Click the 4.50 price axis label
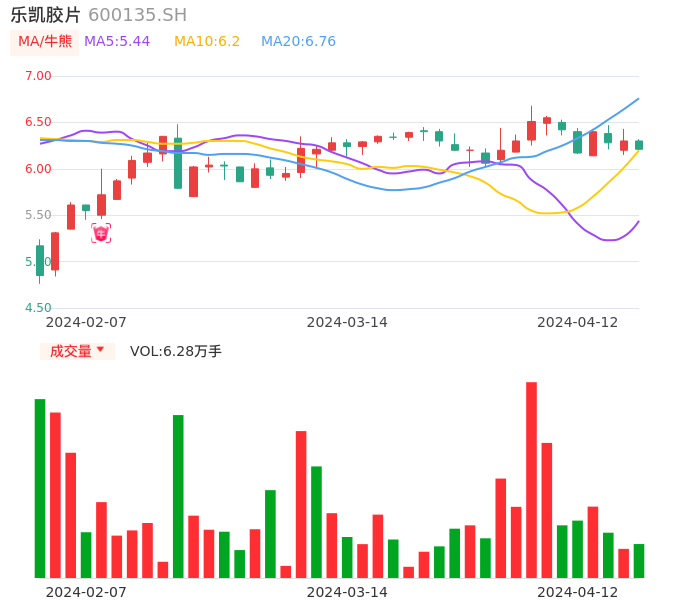Image resolution: width=686 pixels, height=606 pixels. click(38, 308)
